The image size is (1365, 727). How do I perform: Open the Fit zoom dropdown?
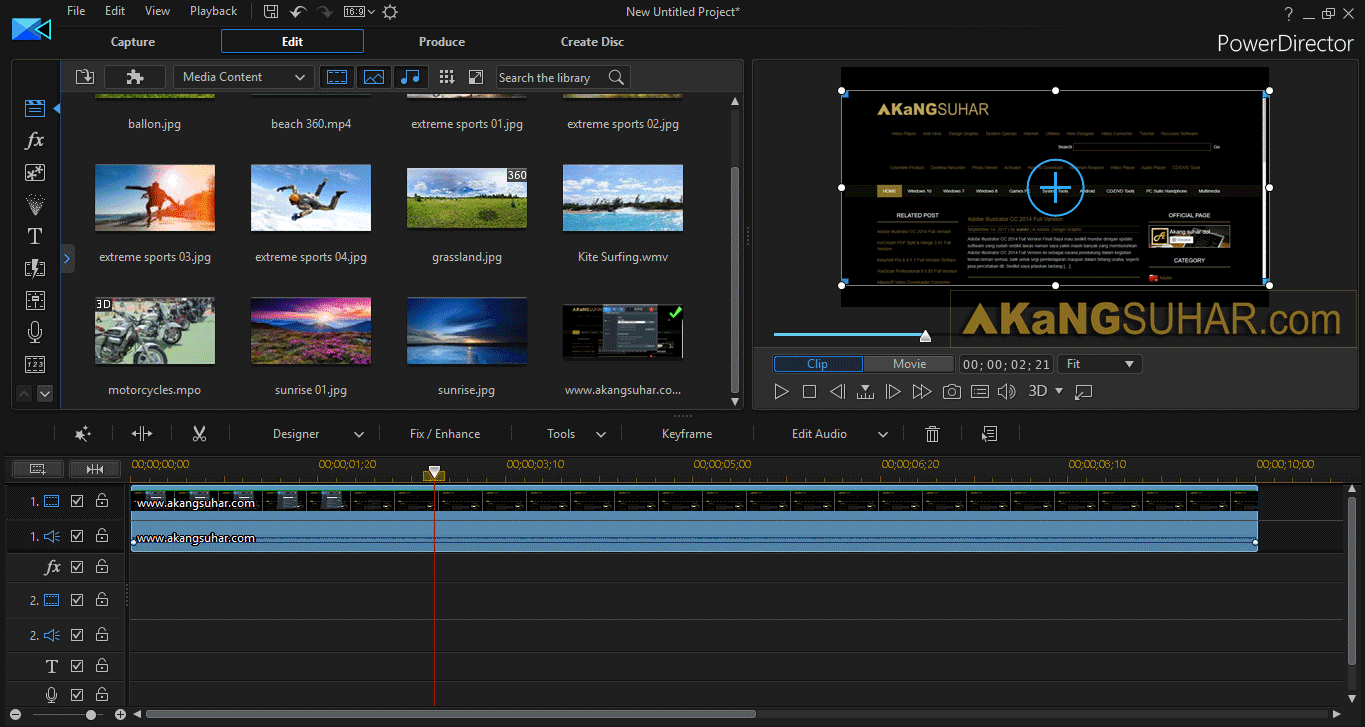coord(1101,364)
